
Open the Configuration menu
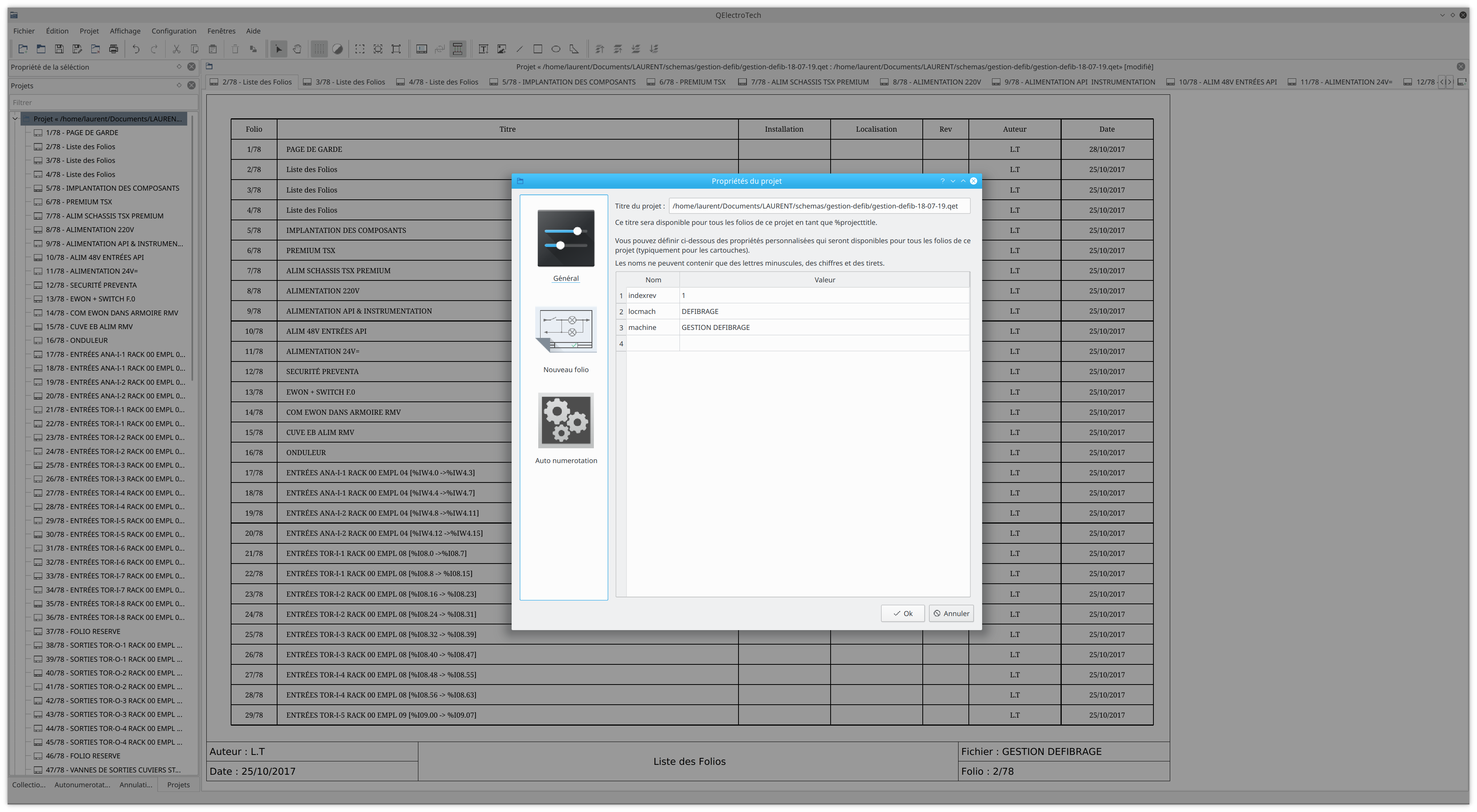[174, 31]
